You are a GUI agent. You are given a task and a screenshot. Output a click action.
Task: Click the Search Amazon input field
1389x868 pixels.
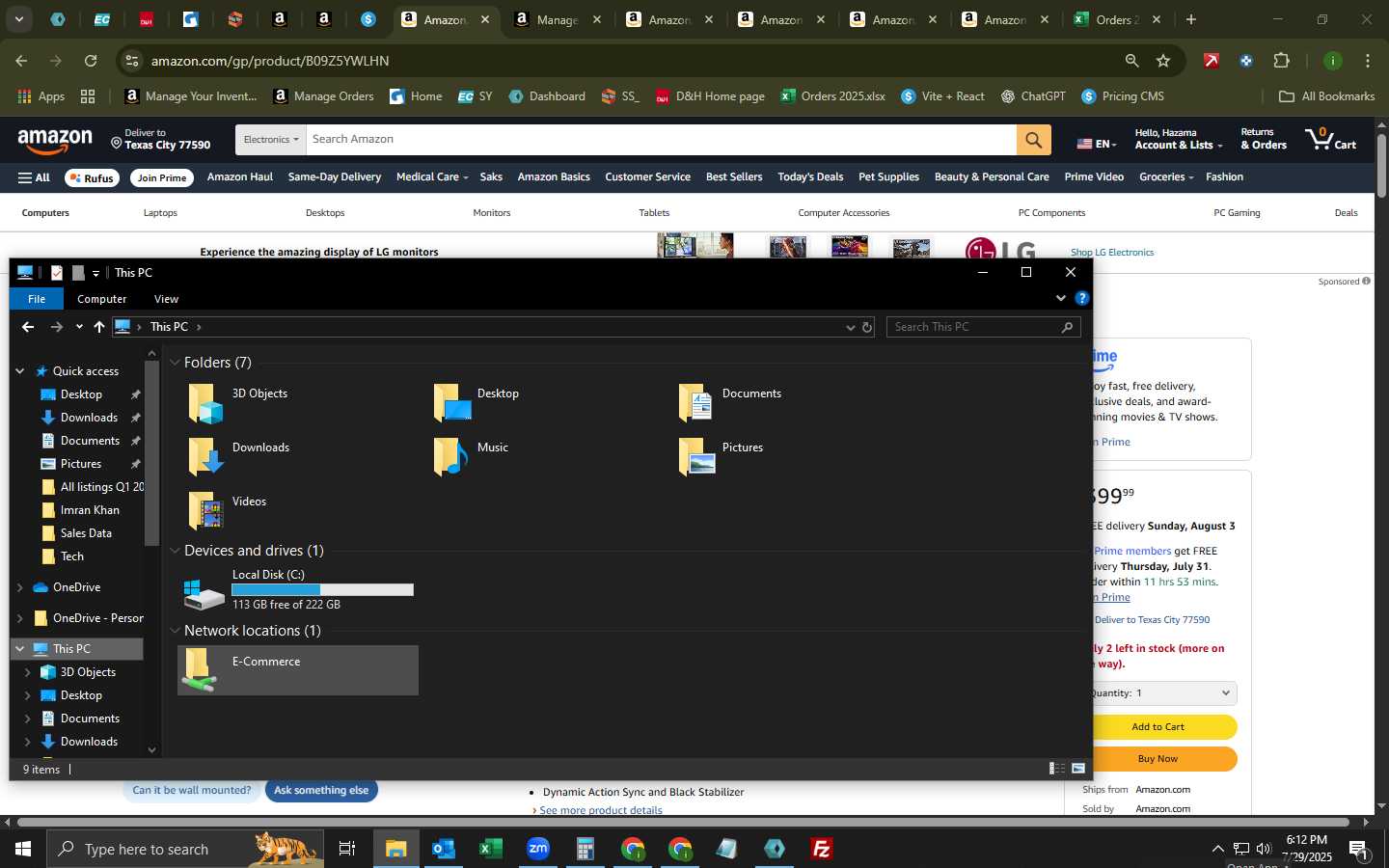coord(661,140)
